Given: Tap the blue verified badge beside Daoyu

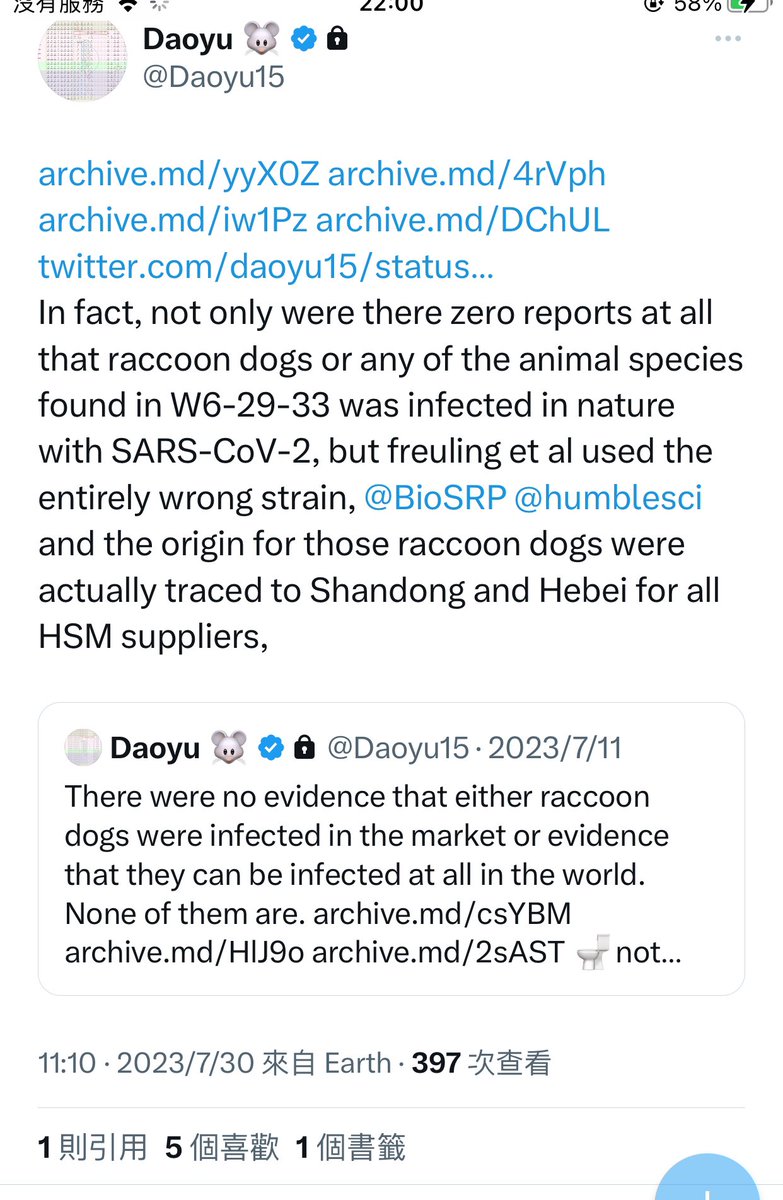Looking at the screenshot, I should pyautogui.click(x=304, y=39).
